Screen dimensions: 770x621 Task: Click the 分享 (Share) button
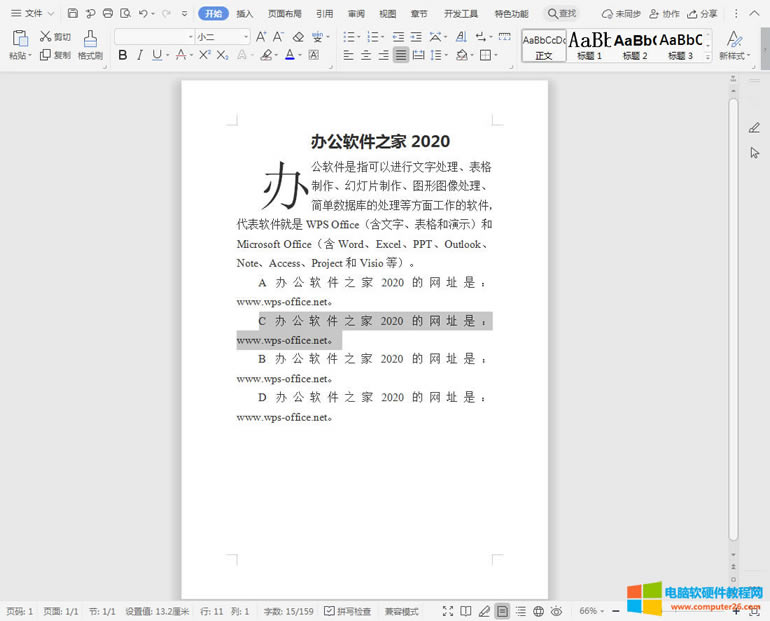[x=702, y=14]
